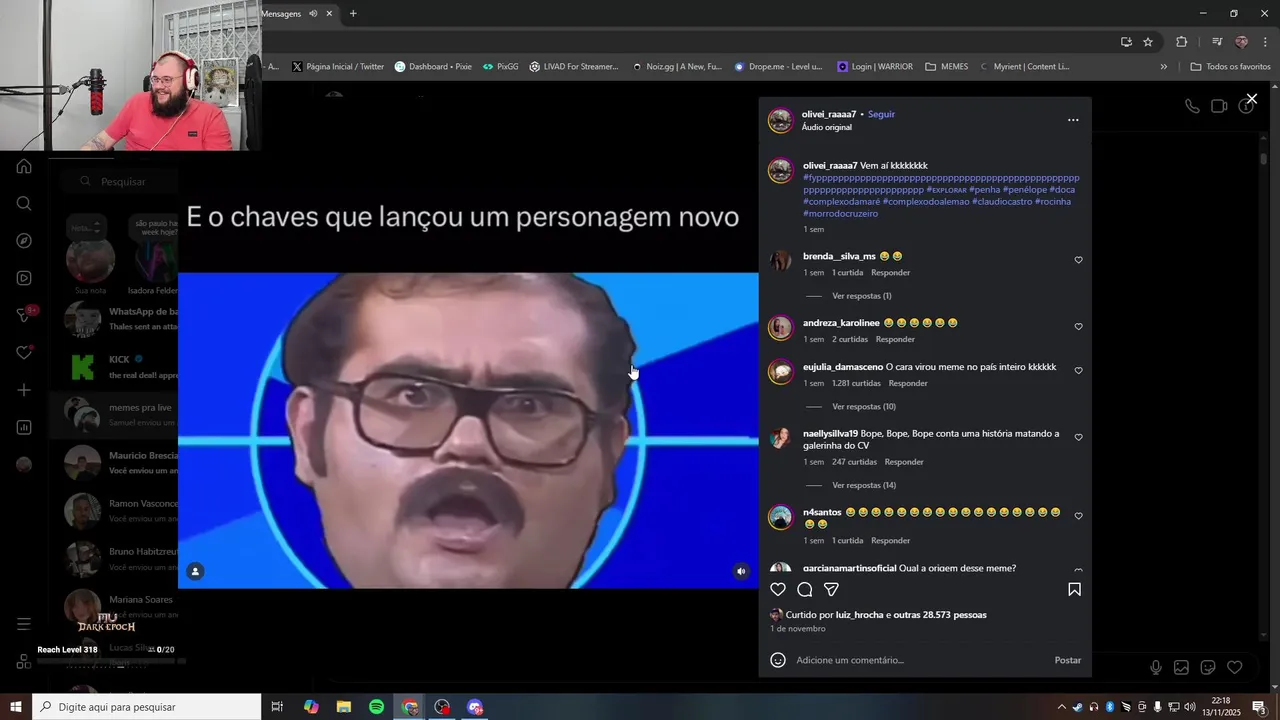The width and height of the screenshot is (1280, 720).
Task: Save the post with bookmark icon
Action: (x=1074, y=589)
